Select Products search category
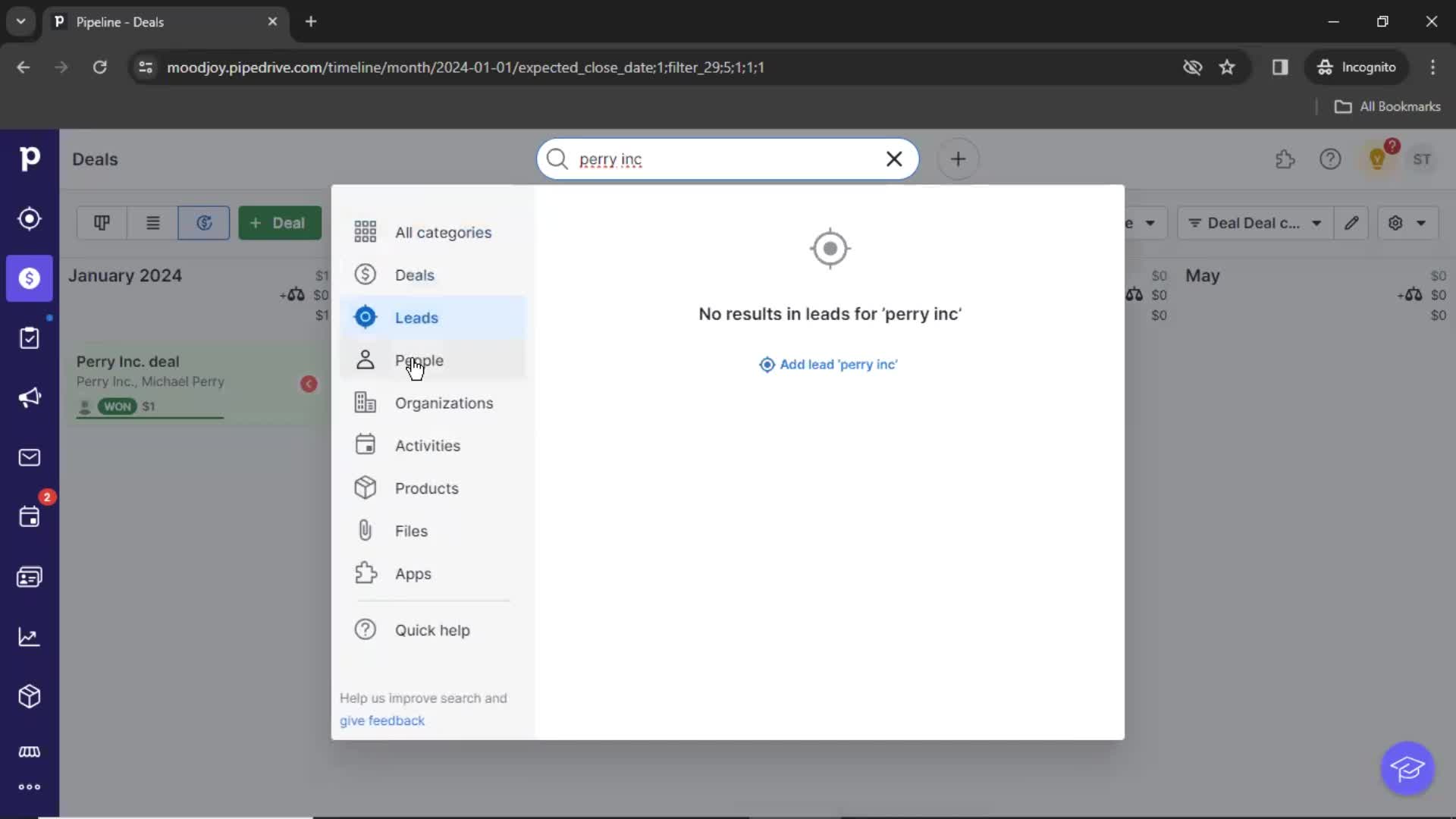Screen dimensions: 1456x819 [x=432, y=488]
